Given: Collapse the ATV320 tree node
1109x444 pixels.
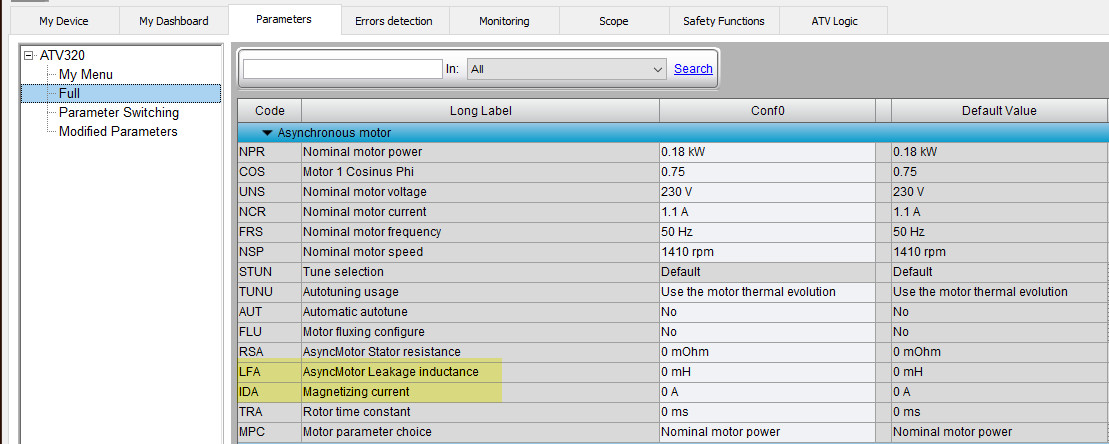Looking at the screenshot, I should [x=28, y=55].
